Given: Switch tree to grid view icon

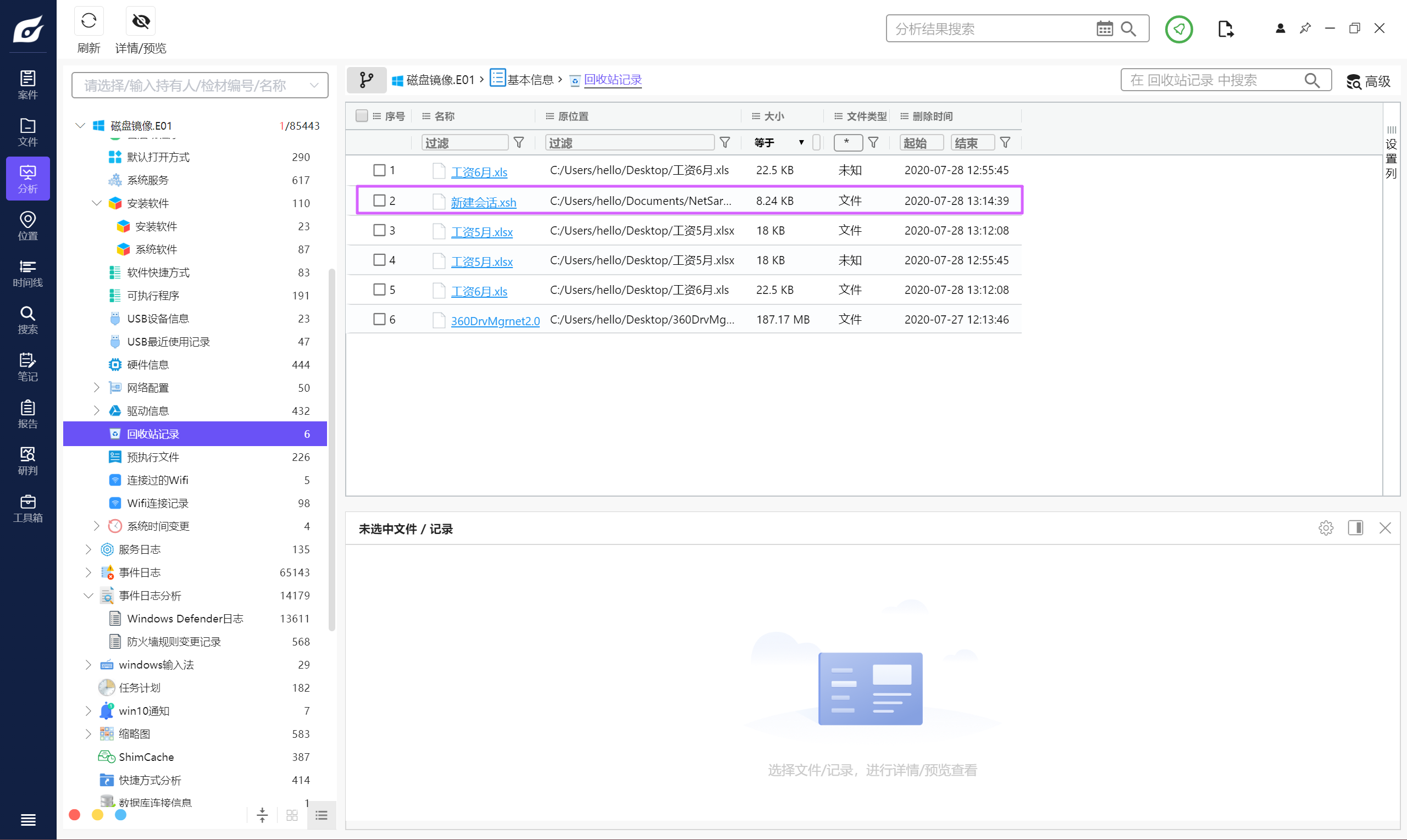Looking at the screenshot, I should point(292,816).
